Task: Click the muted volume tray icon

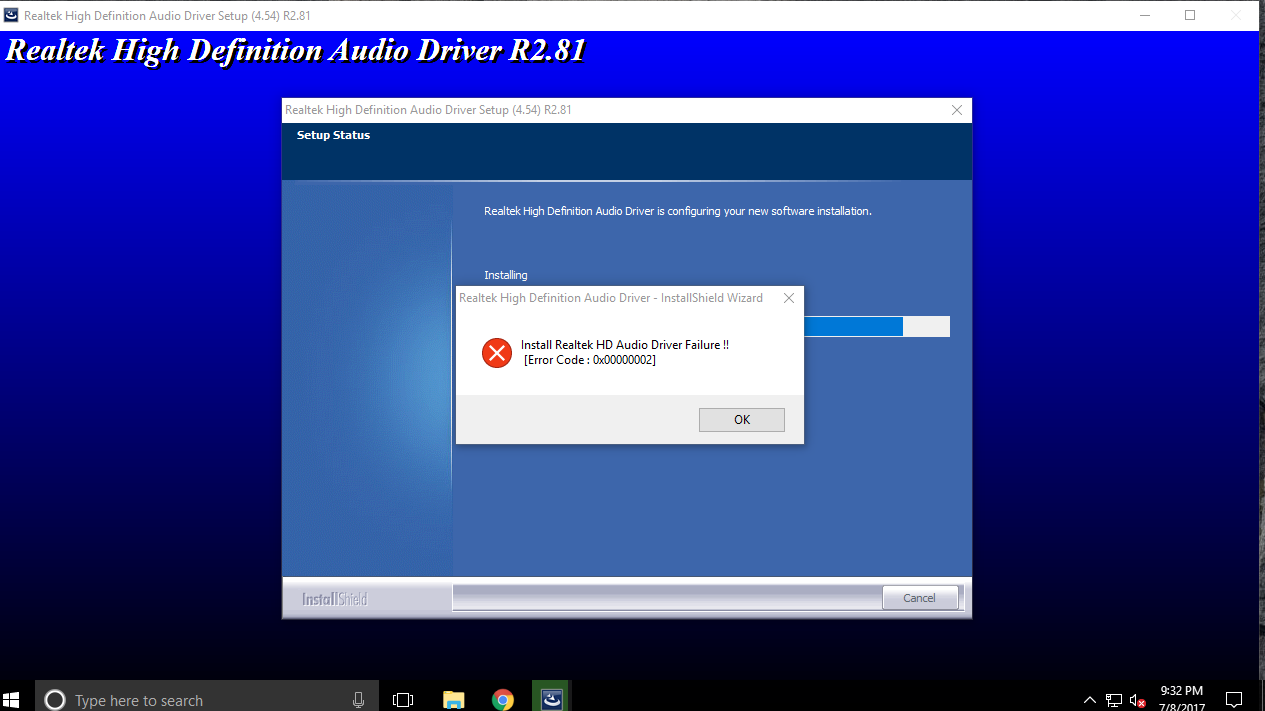Action: coord(1137,700)
